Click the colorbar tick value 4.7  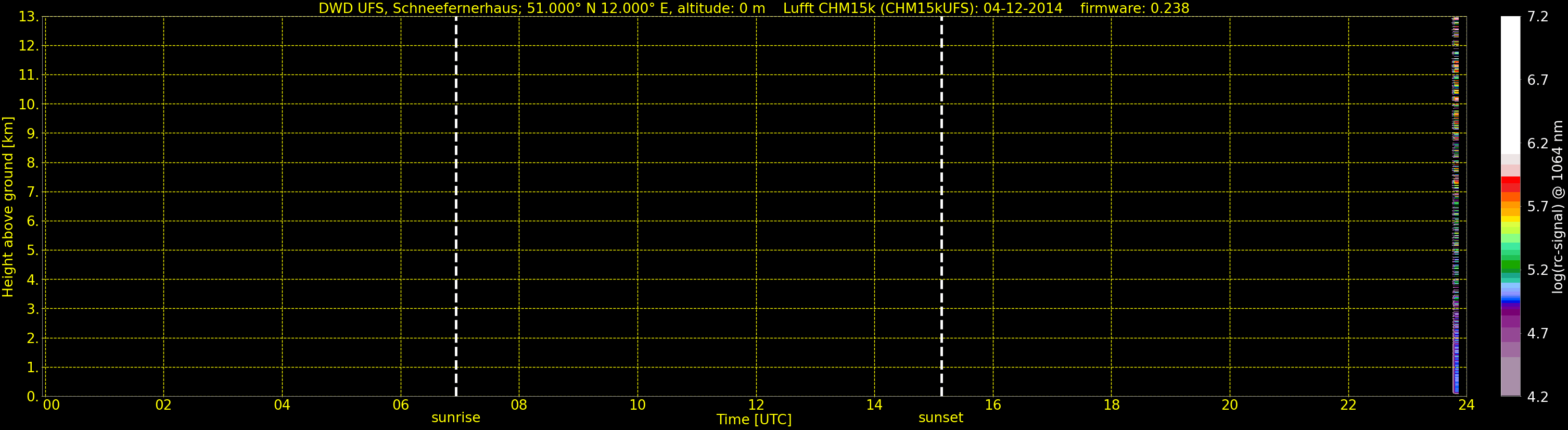1538,334
